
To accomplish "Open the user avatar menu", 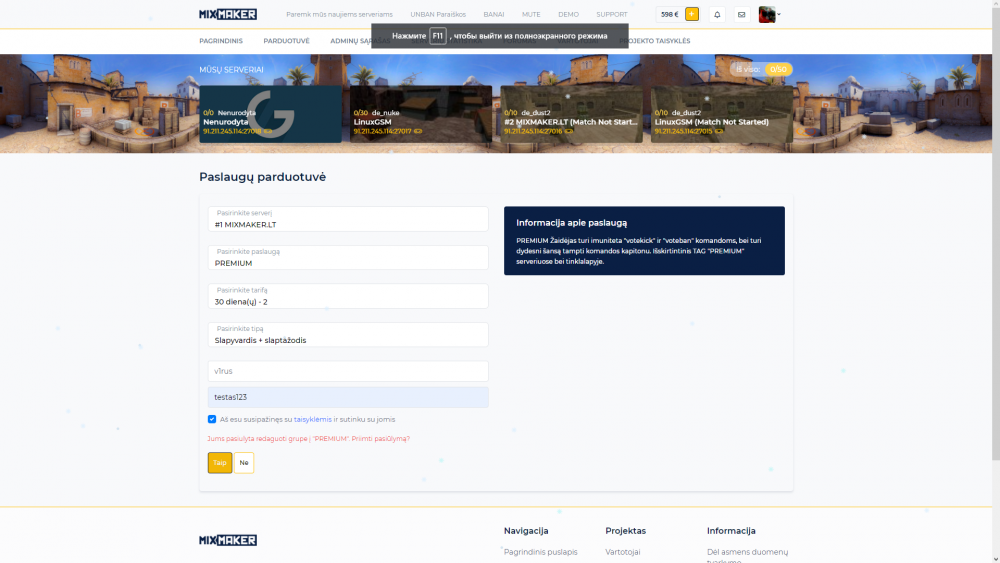I will click(769, 14).
